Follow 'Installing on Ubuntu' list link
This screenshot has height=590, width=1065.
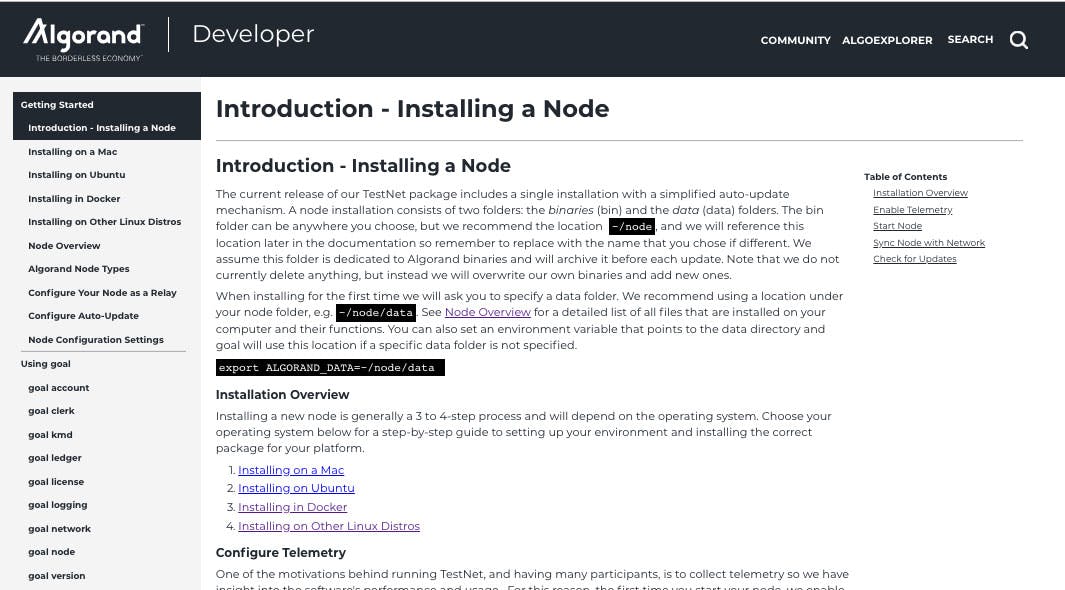[296, 487]
